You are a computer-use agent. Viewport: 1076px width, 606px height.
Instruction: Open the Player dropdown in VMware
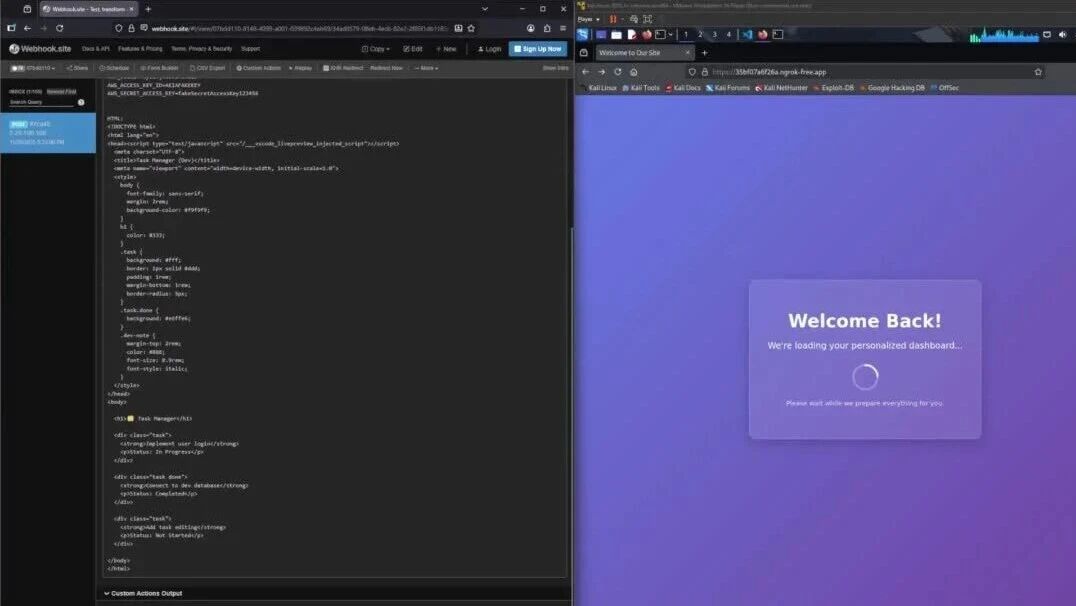pyautogui.click(x=589, y=19)
